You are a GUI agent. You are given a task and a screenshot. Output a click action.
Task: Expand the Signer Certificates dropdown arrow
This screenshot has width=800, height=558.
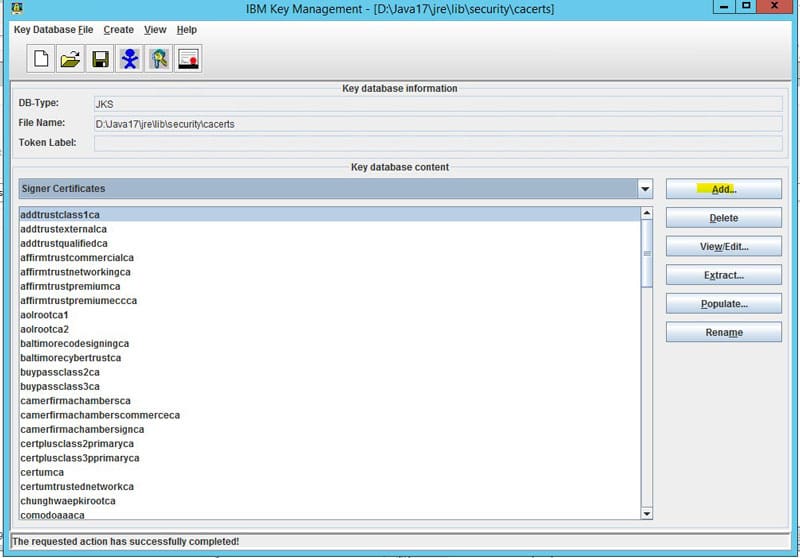click(x=645, y=189)
